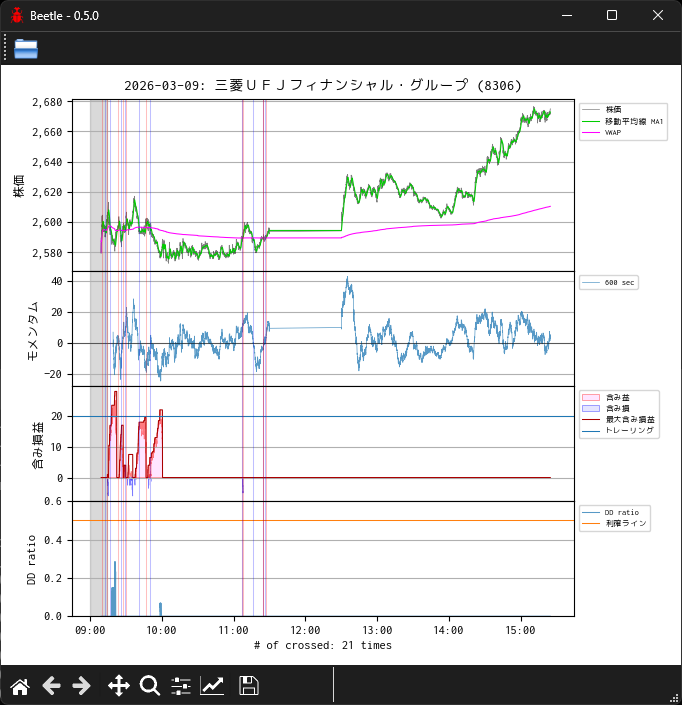Click the 15:00 x-axis tick label
Viewport: 682px width, 705px height.
521,630
